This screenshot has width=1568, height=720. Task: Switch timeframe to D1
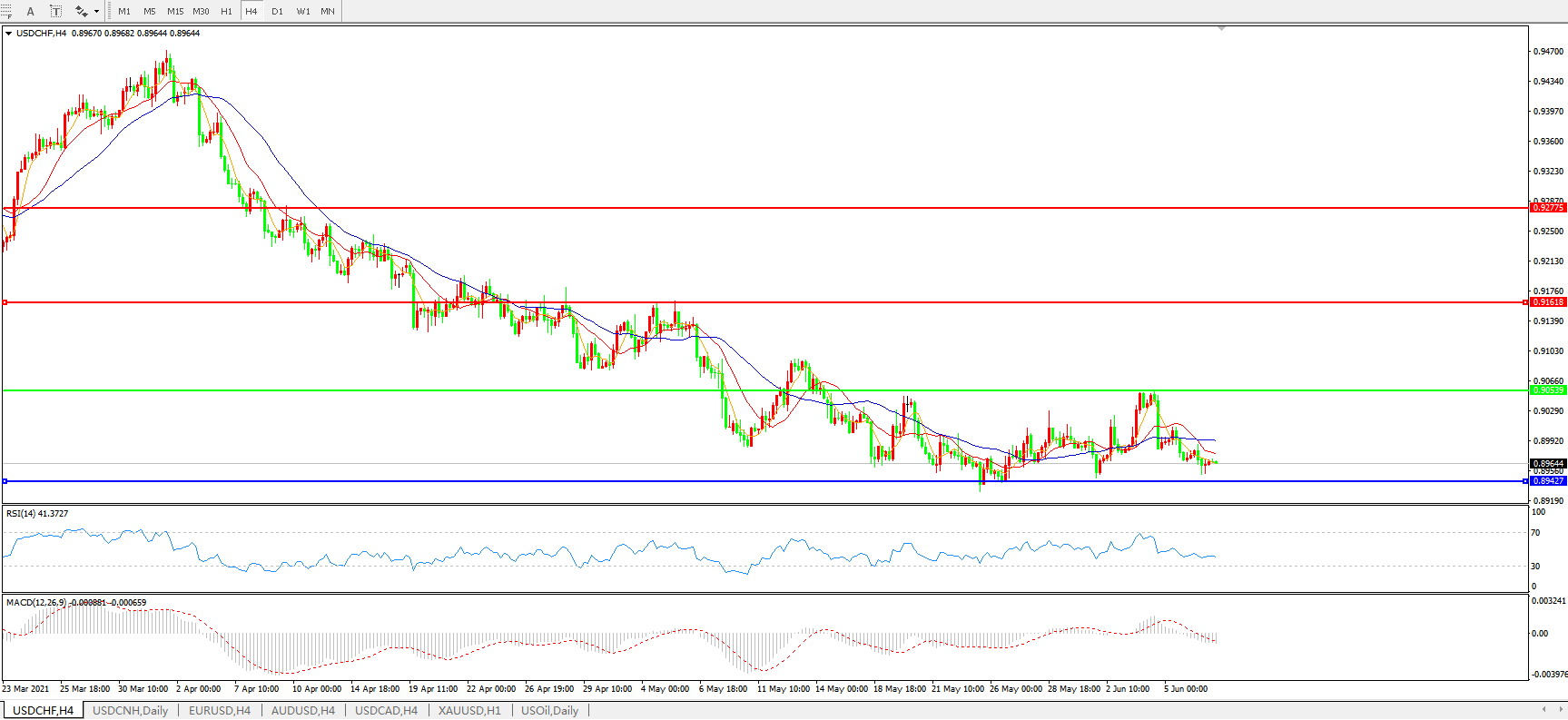(x=277, y=12)
